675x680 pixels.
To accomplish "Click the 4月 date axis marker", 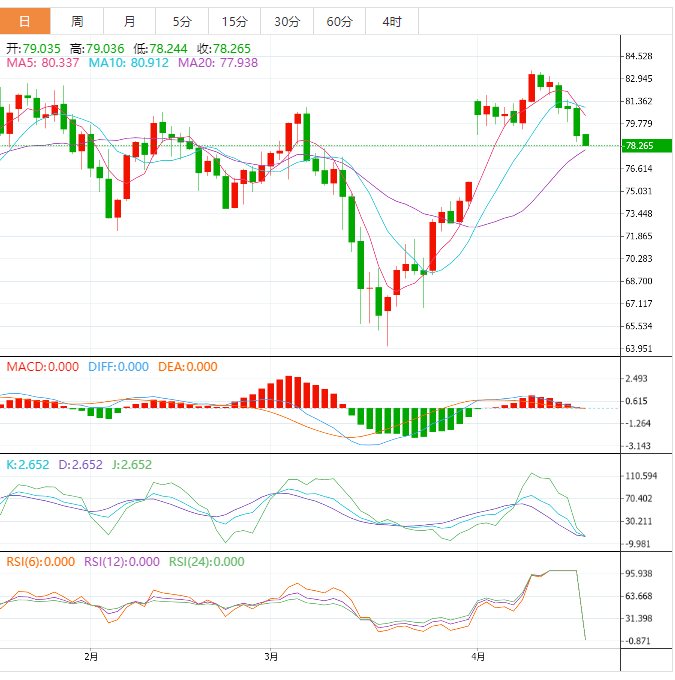I will [479, 657].
